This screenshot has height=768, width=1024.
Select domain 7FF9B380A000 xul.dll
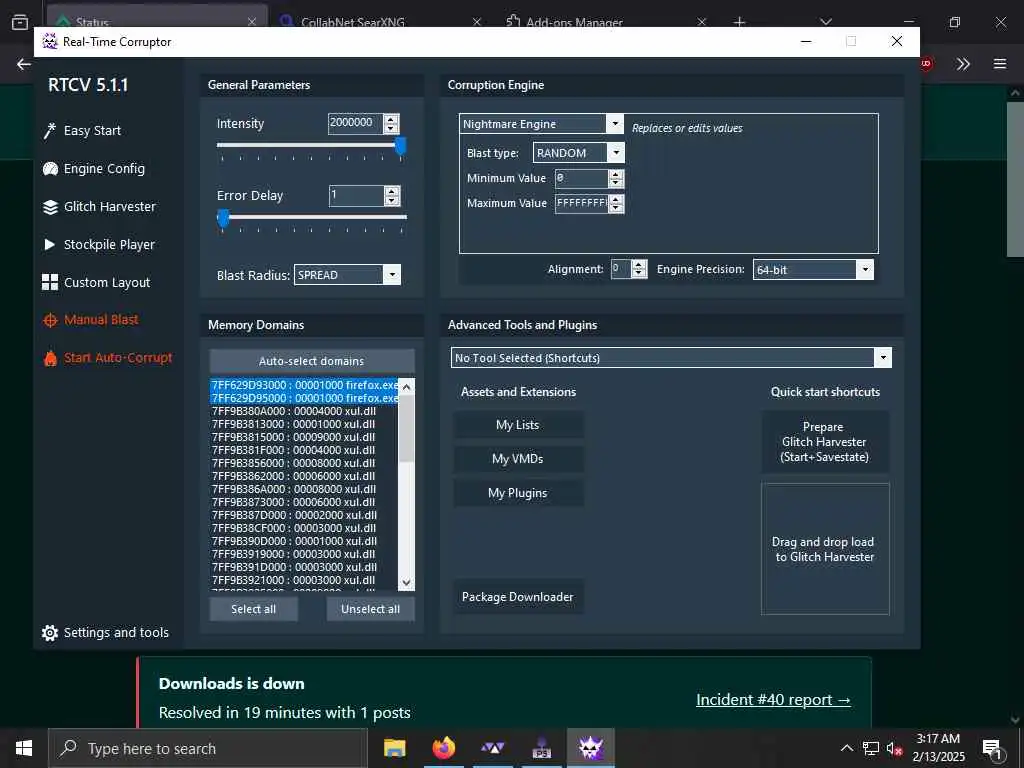click(x=304, y=411)
